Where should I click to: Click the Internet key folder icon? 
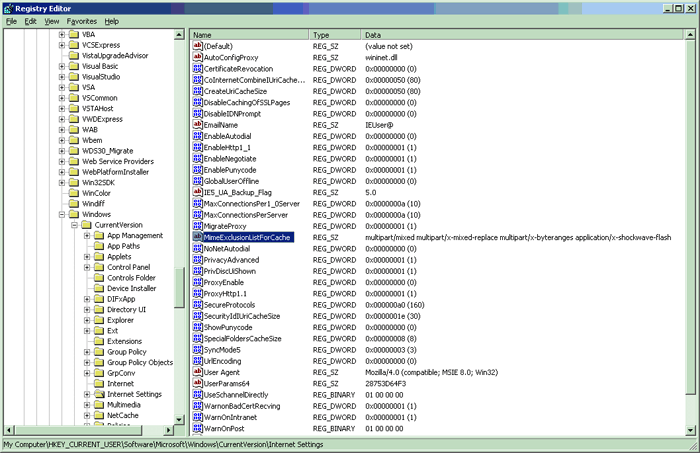pos(99,383)
